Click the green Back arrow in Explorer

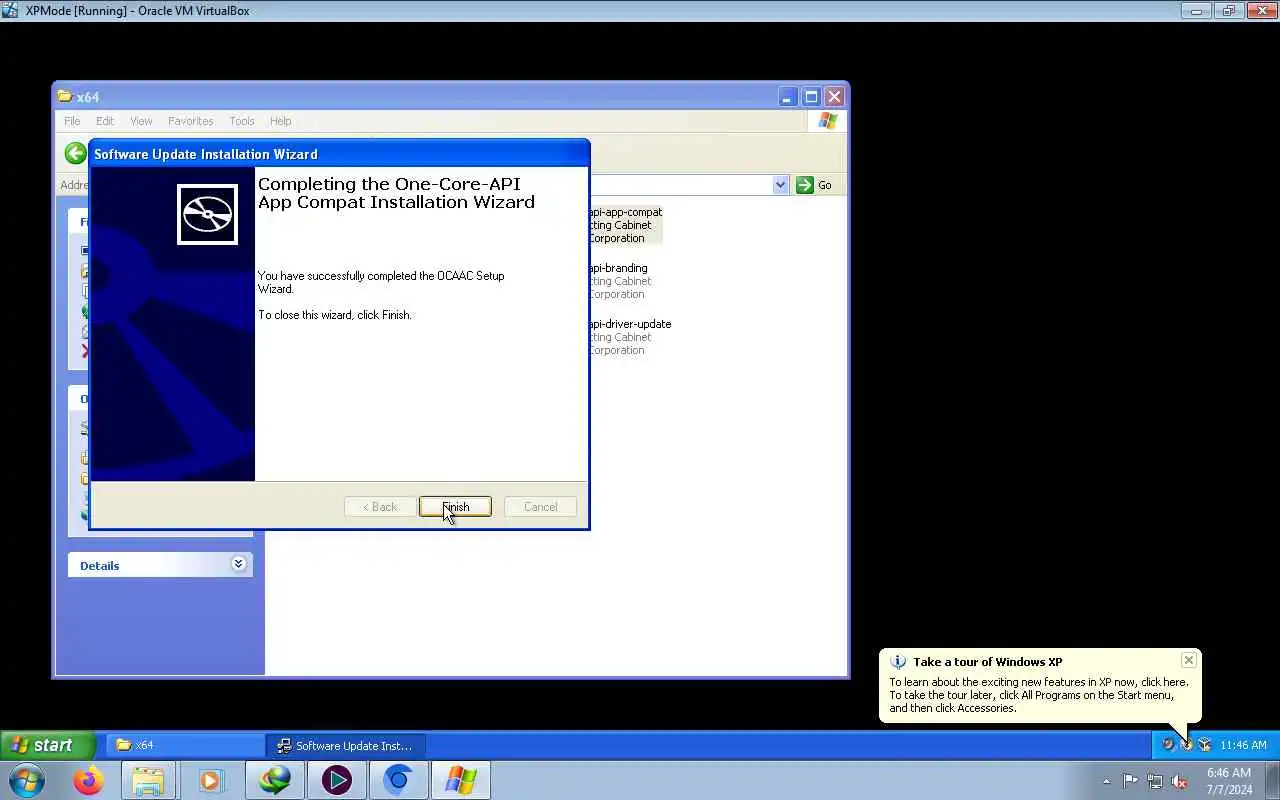(x=75, y=153)
